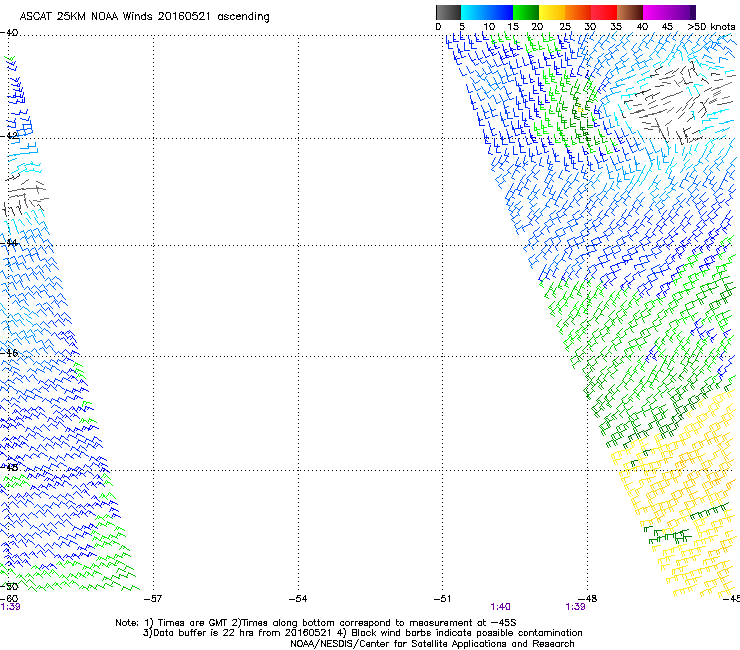
Task: Click the -57 longitude axis label
Action: 152,599
